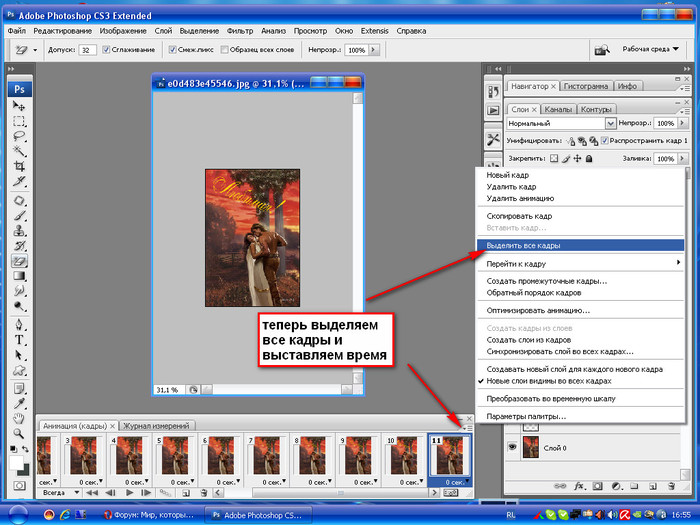Click the Quick Mask mode icon
Image resolution: width=700 pixels, height=525 pixels.
coord(19,485)
